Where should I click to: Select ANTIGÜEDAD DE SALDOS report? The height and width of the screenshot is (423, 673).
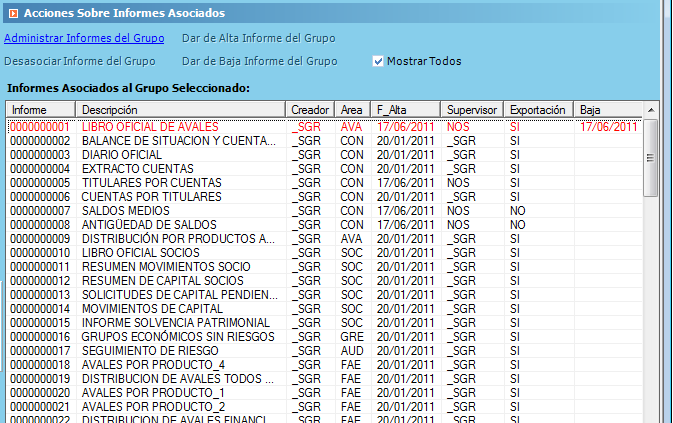[x=324, y=225]
